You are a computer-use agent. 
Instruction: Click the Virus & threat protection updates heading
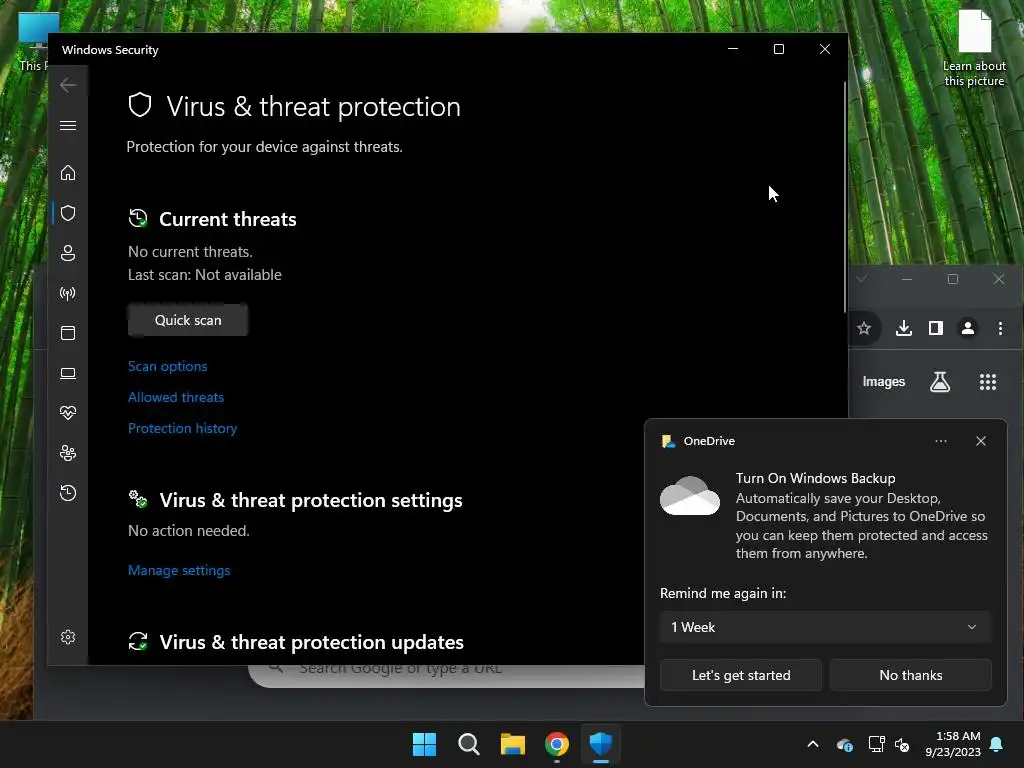coord(312,643)
